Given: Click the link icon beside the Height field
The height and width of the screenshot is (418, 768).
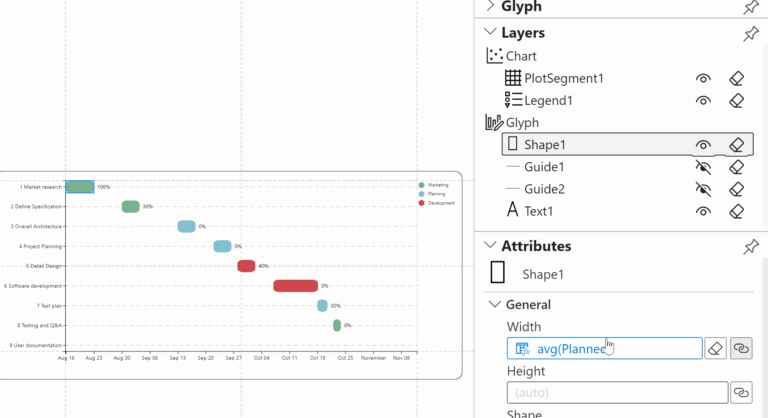Looking at the screenshot, I should click(741, 393).
